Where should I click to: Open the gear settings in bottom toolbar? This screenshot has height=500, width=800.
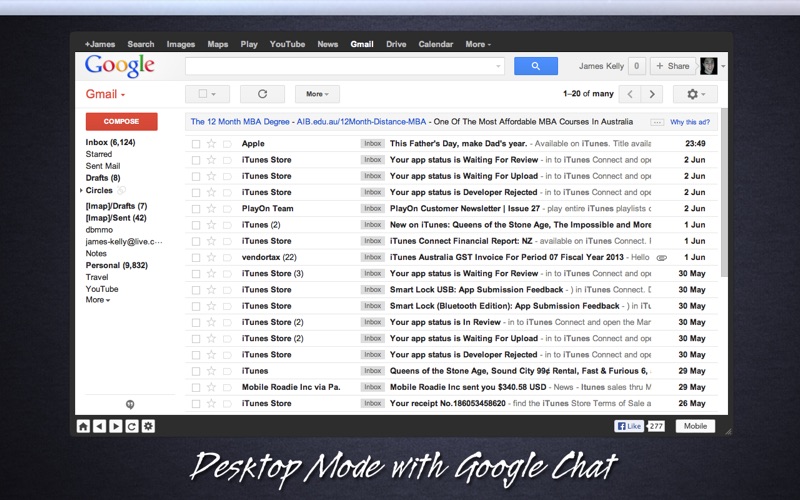tap(148, 426)
